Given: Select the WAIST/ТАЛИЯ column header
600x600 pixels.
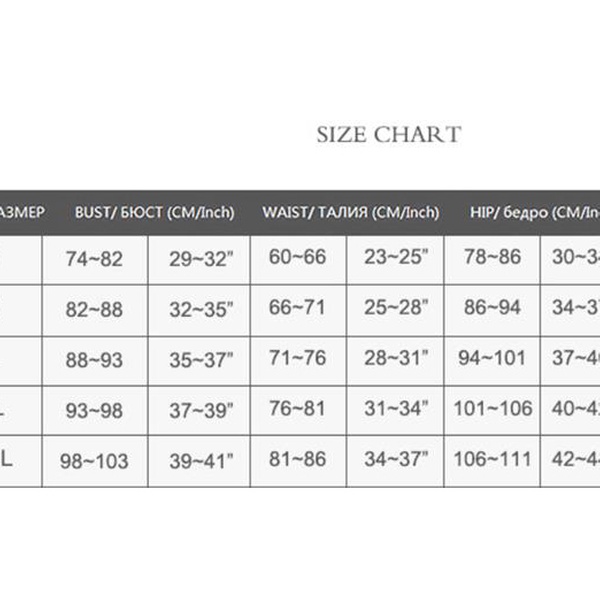Looking at the screenshot, I should click(x=350, y=212).
